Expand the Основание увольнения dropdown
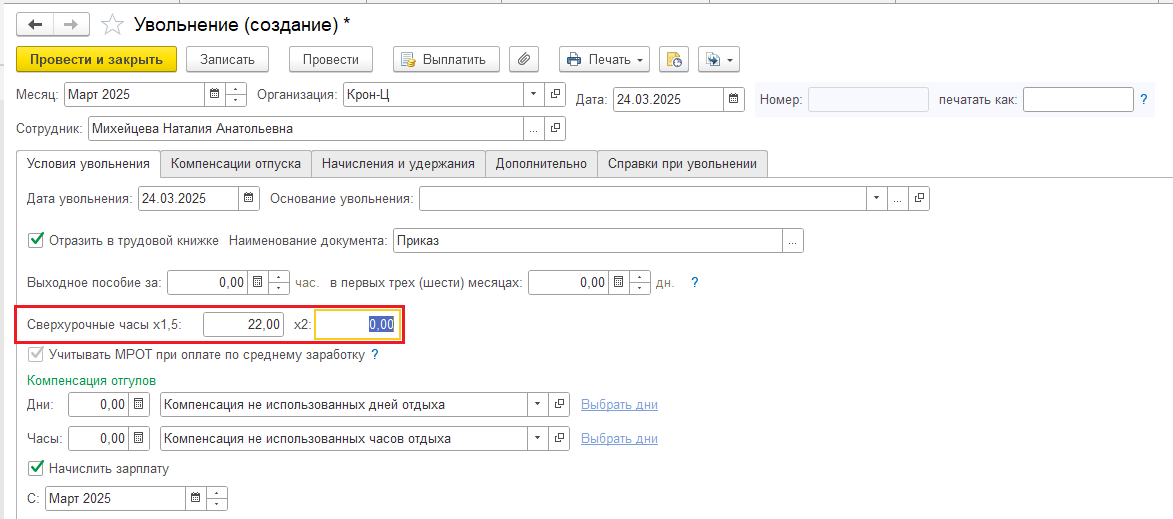Image resolution: width=1173 pixels, height=519 pixels. [x=876, y=198]
